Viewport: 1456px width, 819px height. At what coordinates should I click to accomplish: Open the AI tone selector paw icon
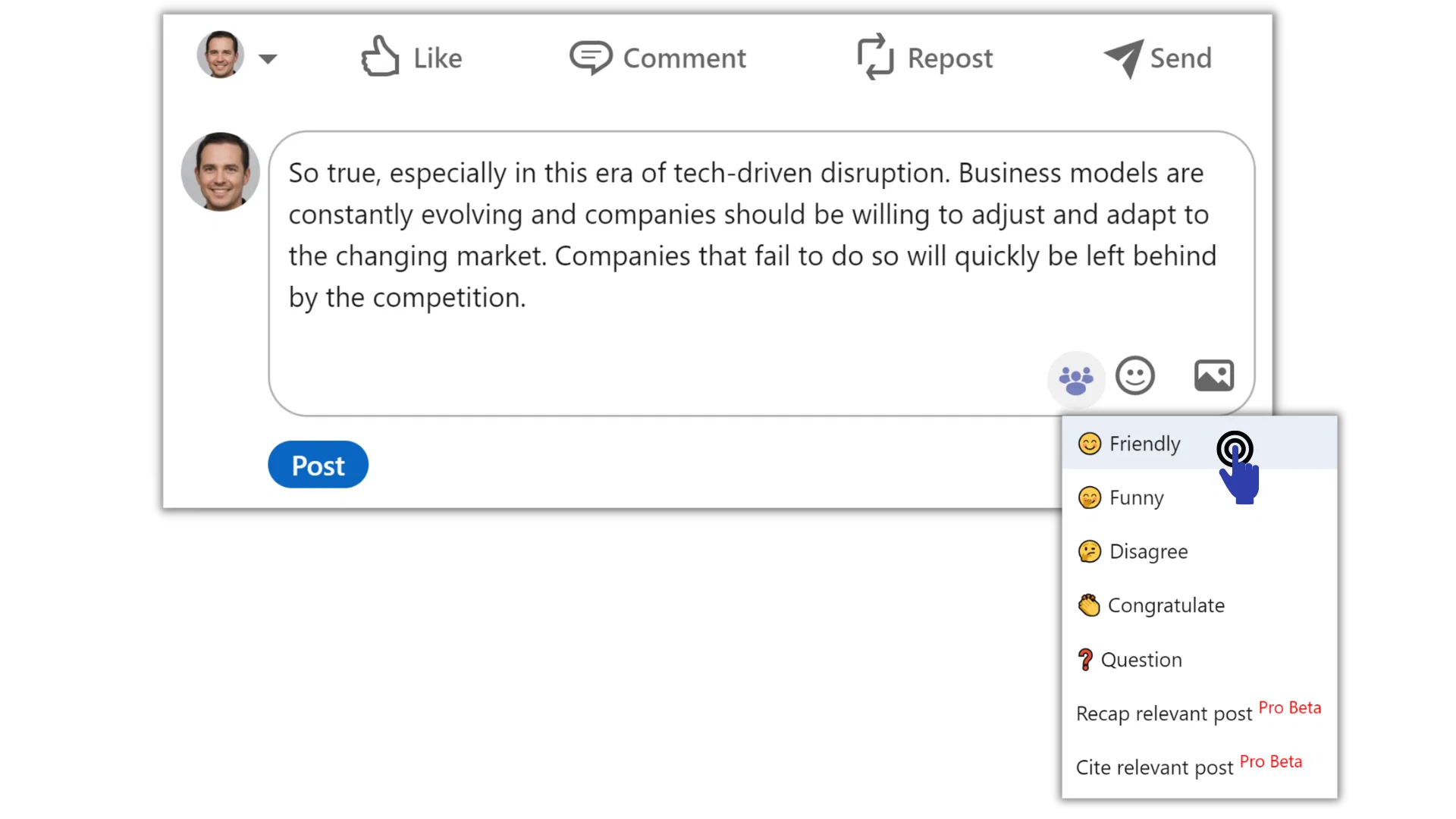[x=1076, y=378]
